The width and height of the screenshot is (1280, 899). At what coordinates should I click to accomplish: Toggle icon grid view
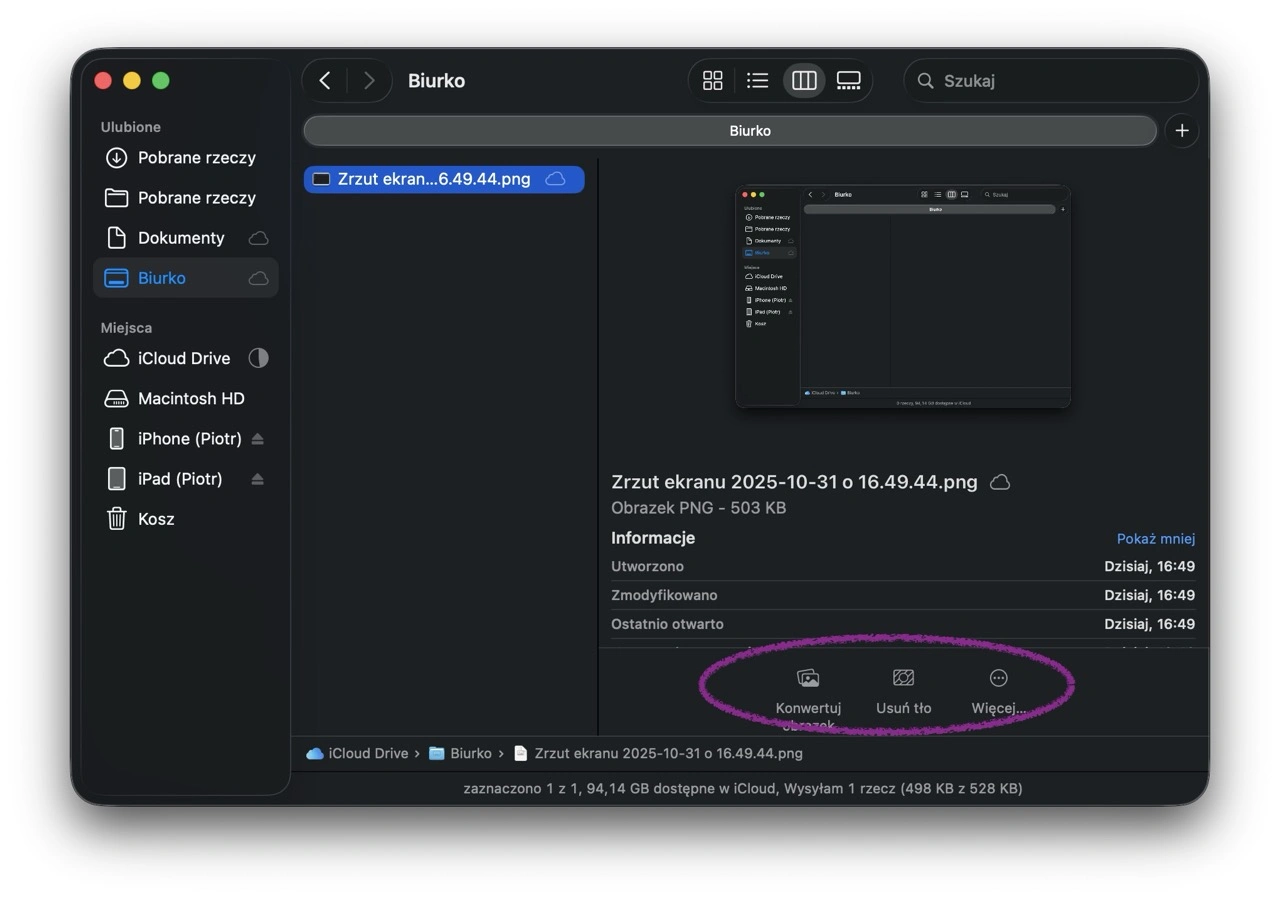[x=712, y=80]
